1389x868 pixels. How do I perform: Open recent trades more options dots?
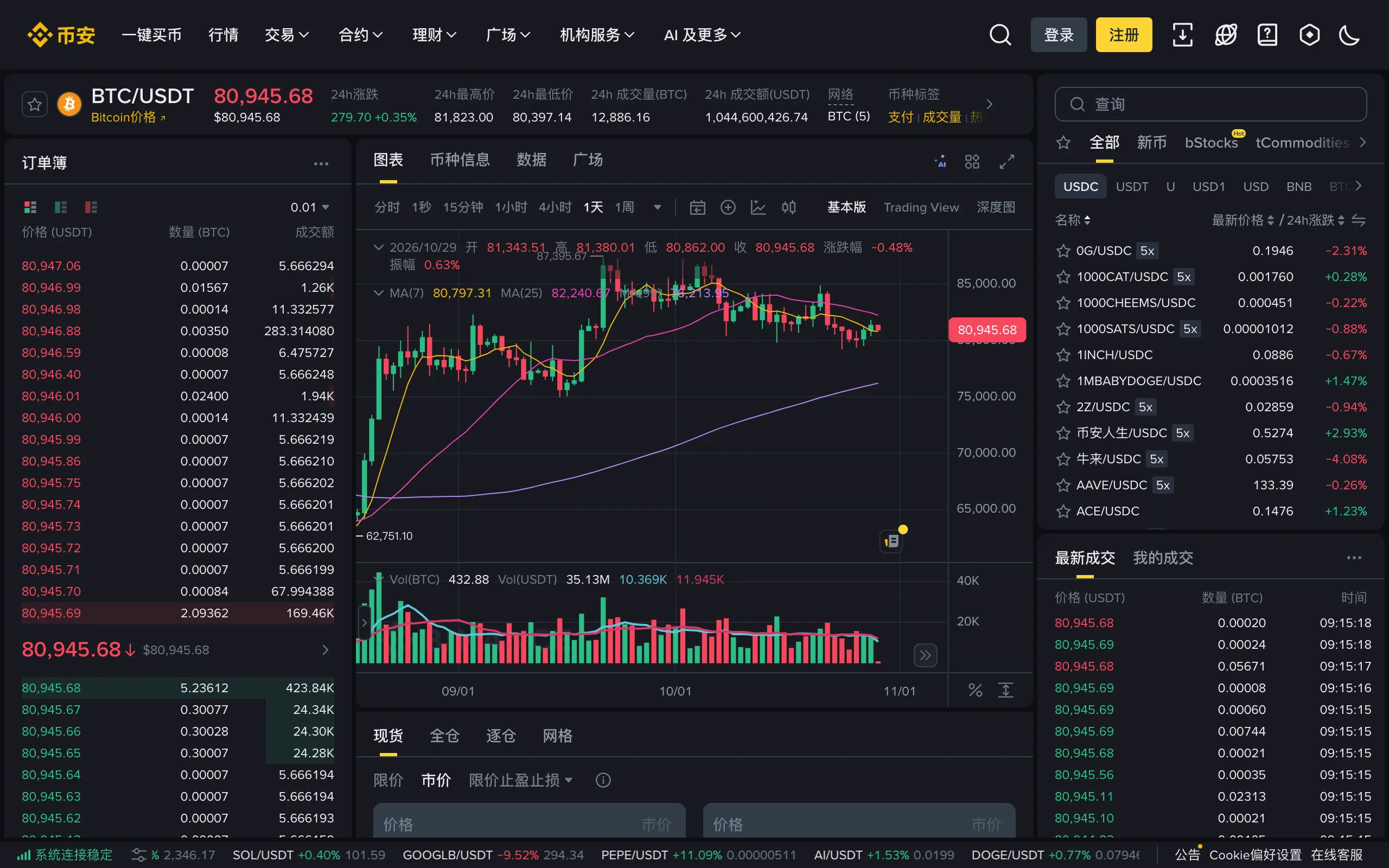1354,558
